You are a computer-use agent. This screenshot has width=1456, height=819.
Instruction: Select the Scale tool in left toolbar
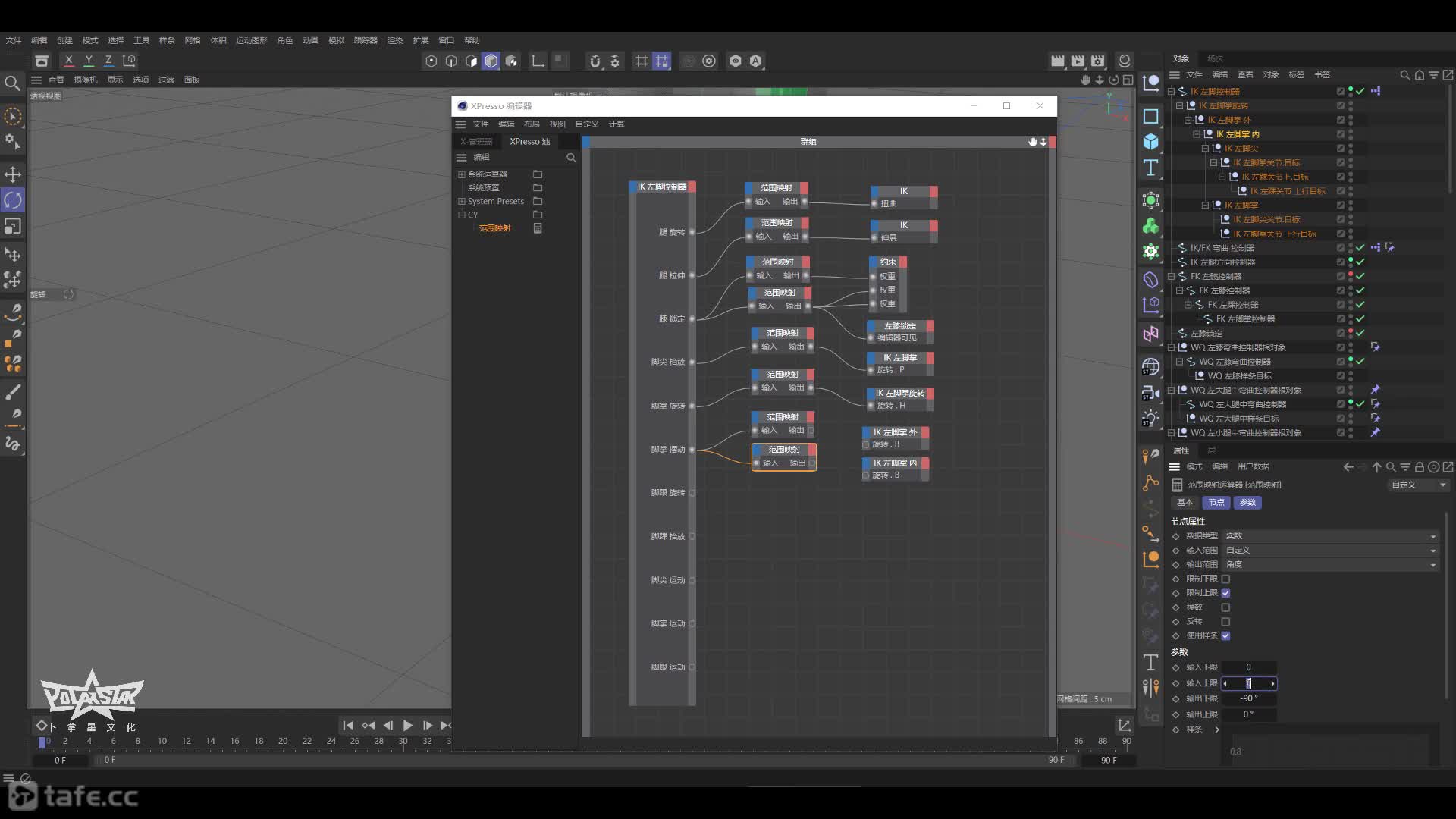13,226
